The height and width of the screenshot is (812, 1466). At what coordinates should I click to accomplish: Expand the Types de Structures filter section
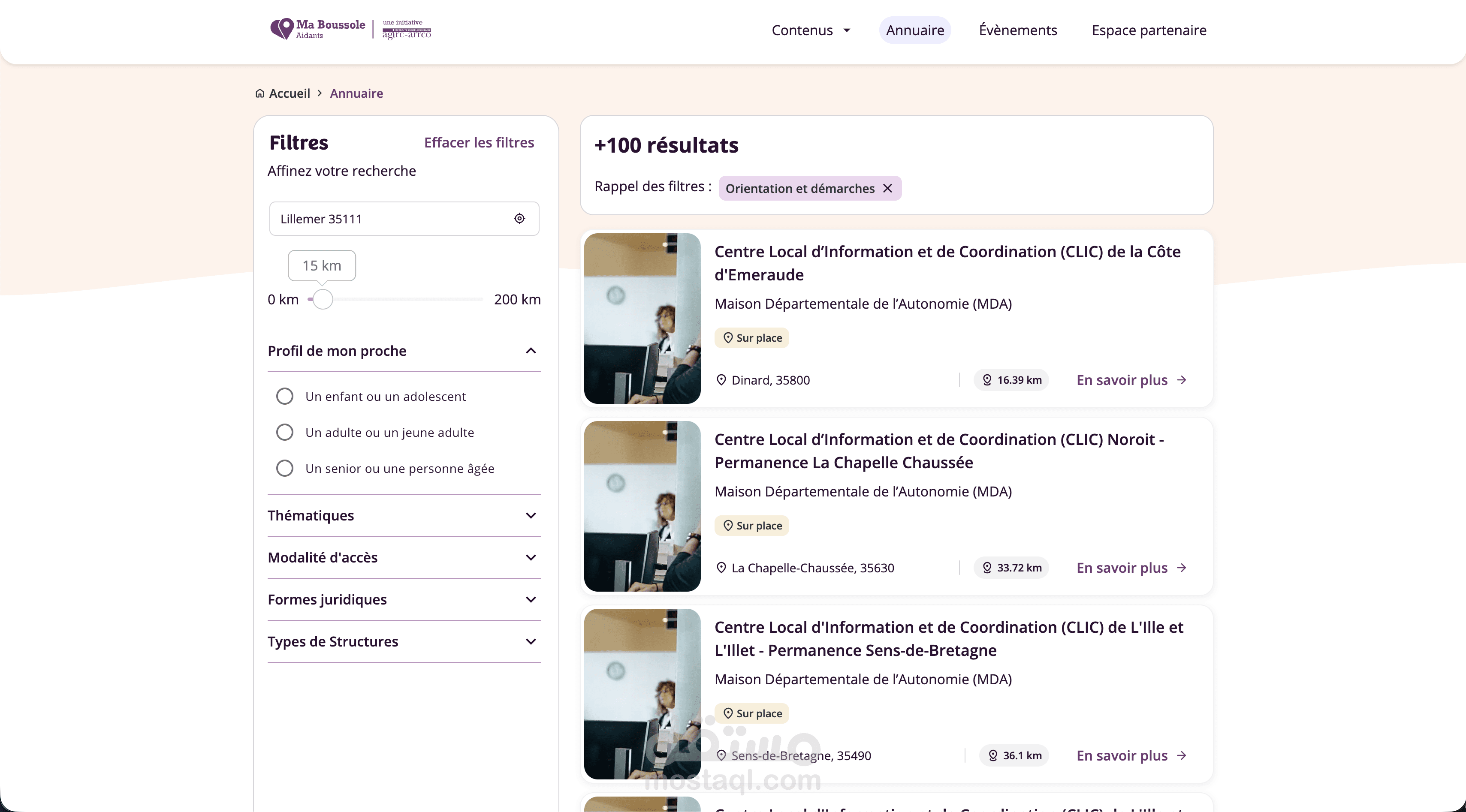pos(404,641)
